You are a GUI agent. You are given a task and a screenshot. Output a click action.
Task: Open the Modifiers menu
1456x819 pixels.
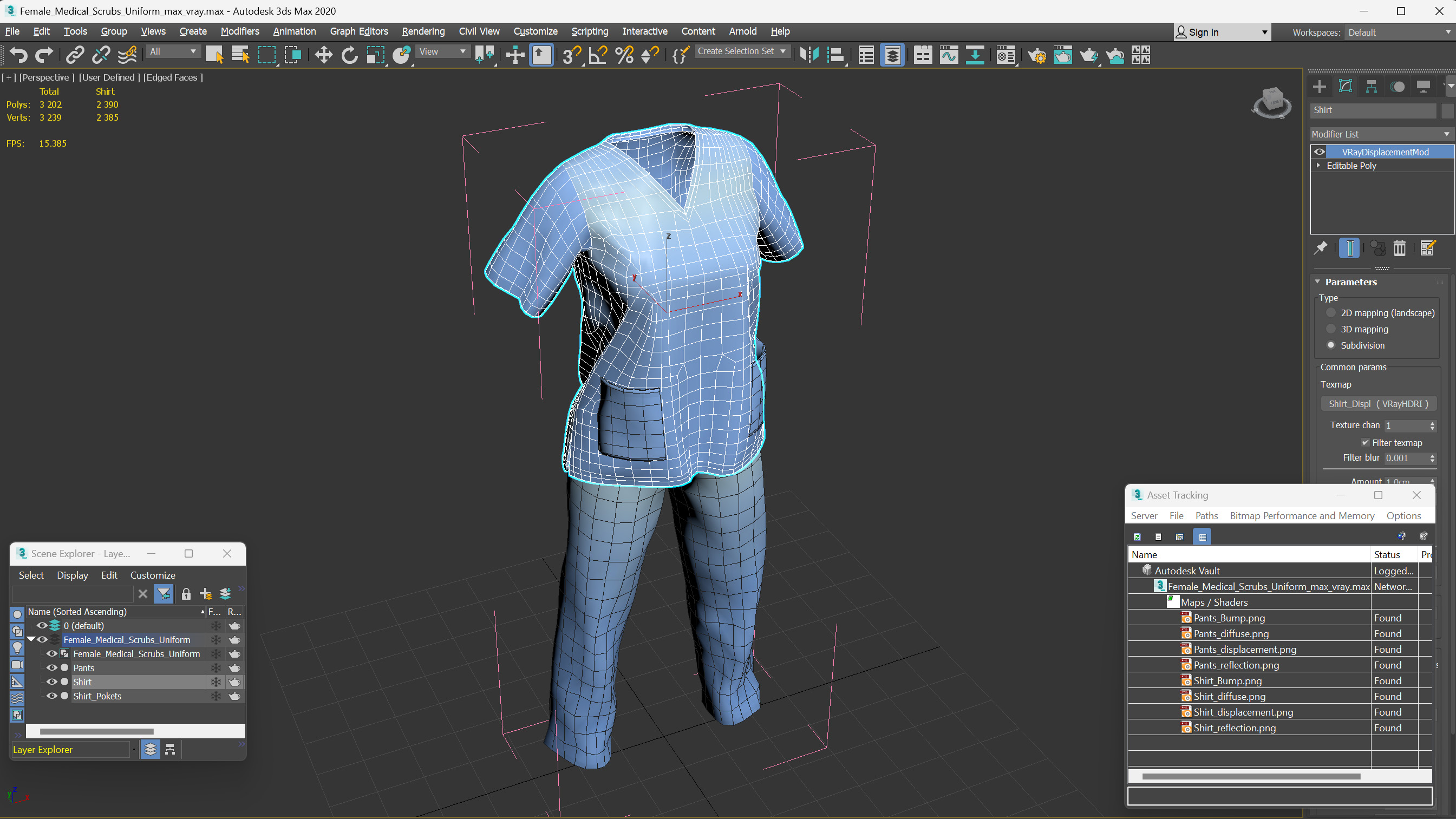(240, 31)
